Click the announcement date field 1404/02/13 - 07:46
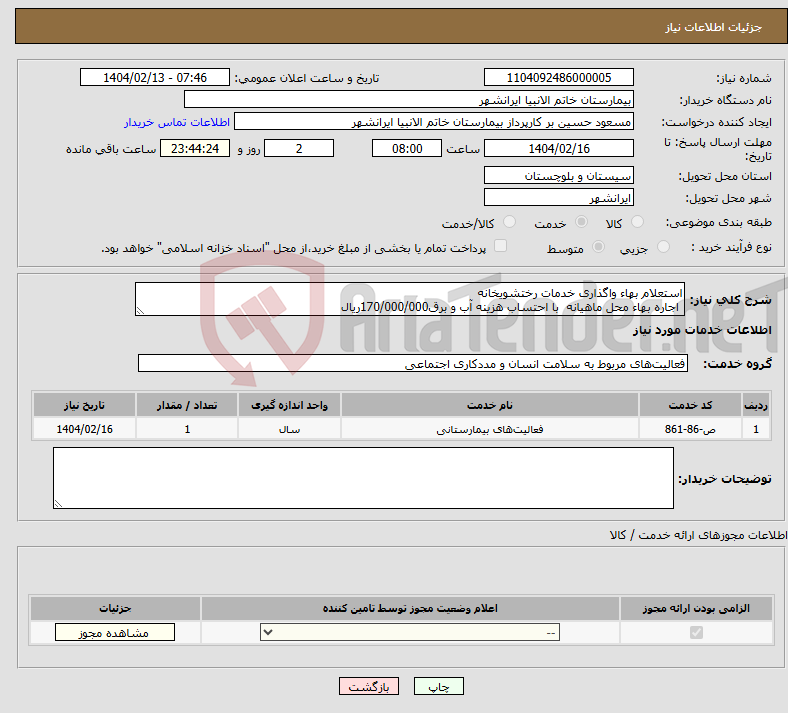Screen dimensions: 788x713 coord(155,77)
